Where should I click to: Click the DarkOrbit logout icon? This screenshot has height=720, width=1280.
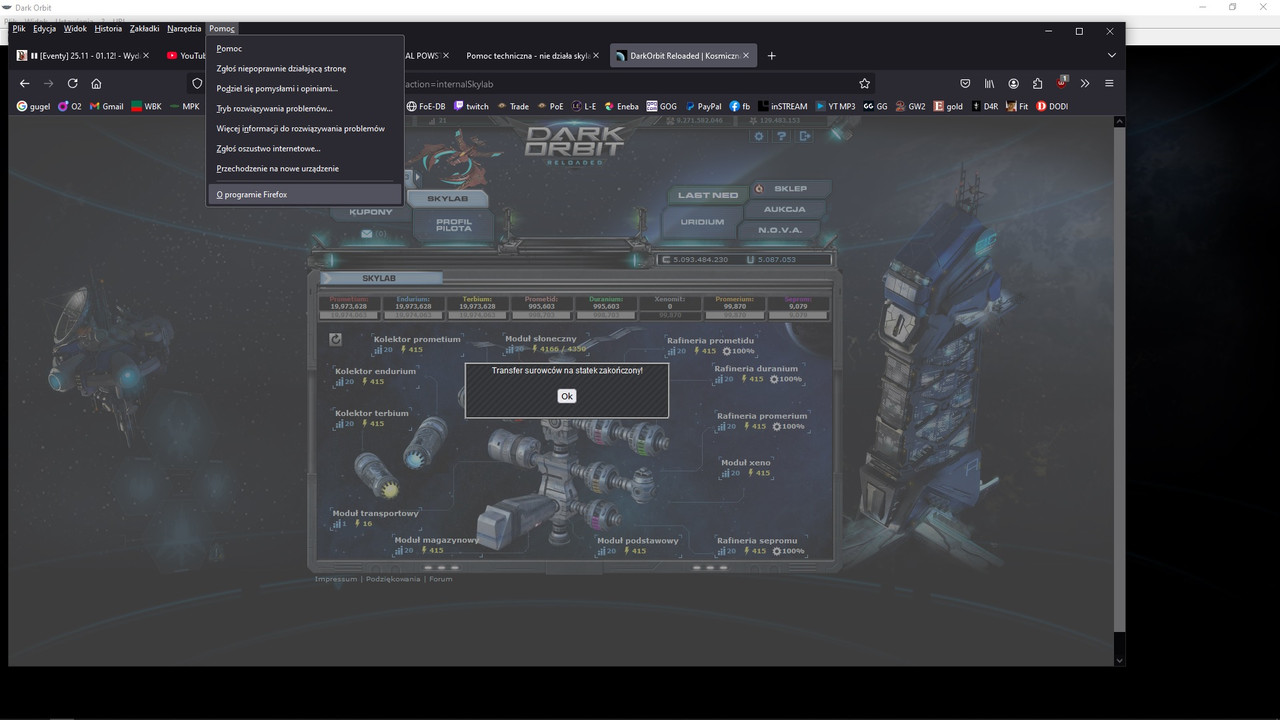coord(805,136)
